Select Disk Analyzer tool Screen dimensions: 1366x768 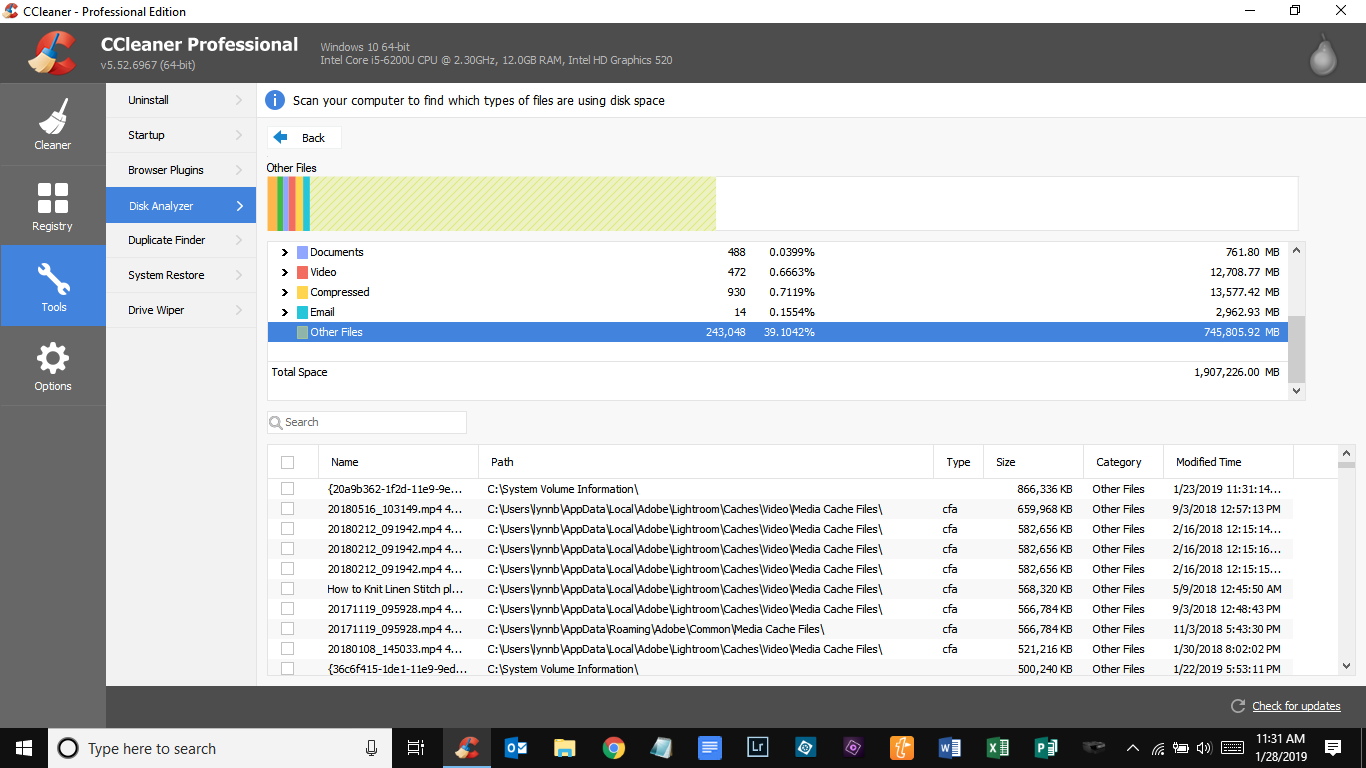(181, 205)
